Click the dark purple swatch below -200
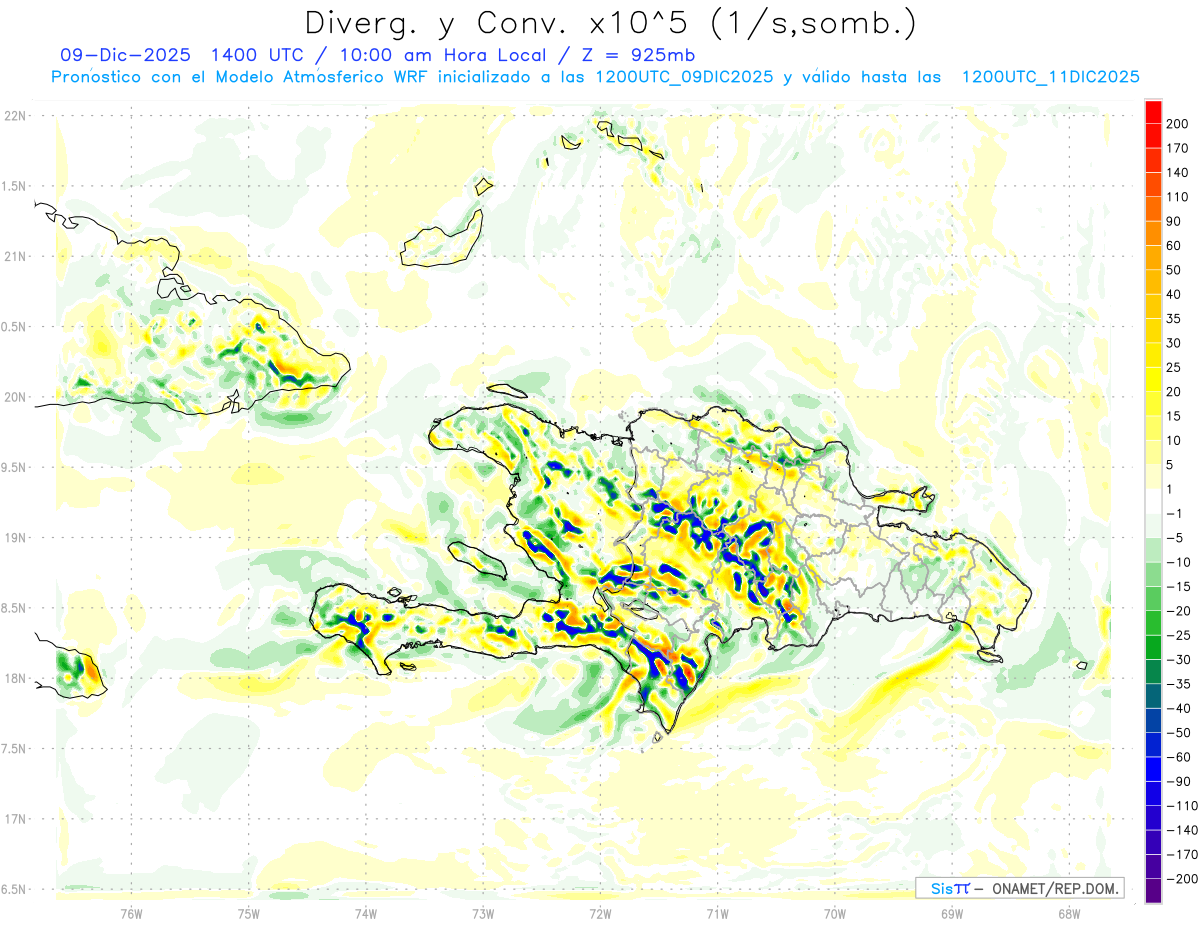The image size is (1200, 927). pos(1153,891)
